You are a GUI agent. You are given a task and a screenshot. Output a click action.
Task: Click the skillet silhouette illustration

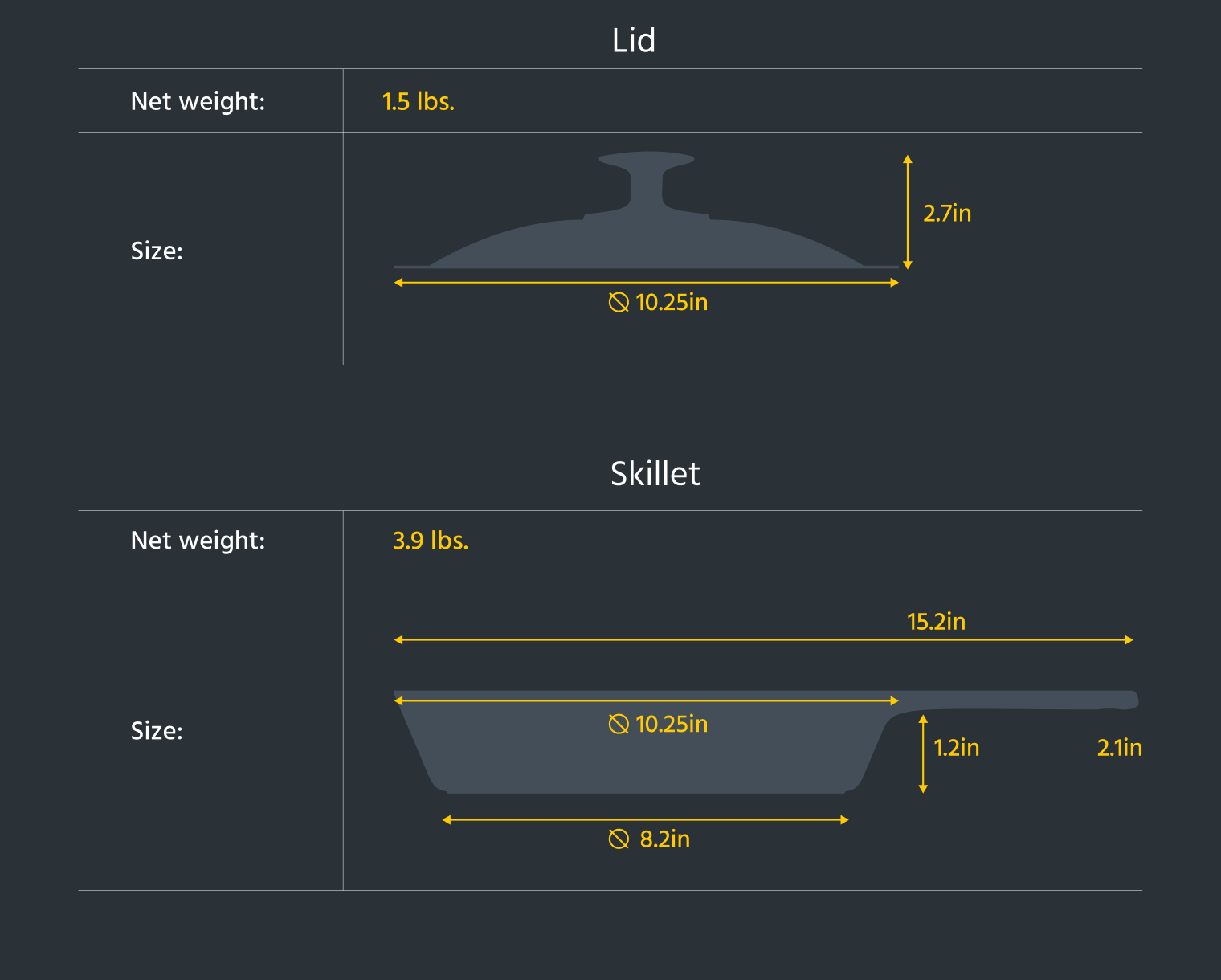766,741
